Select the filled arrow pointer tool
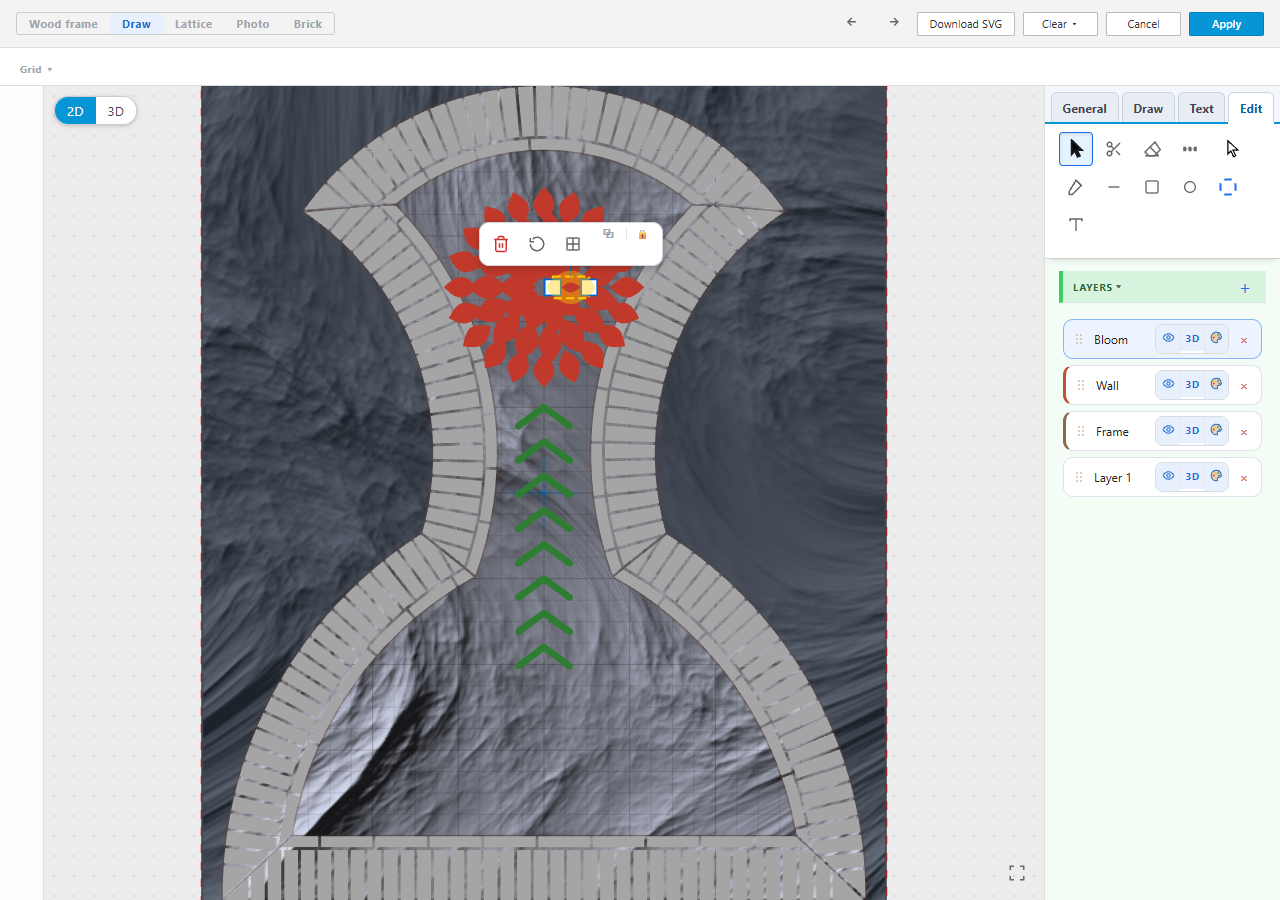Viewport: 1280px width, 900px height. point(1076,149)
